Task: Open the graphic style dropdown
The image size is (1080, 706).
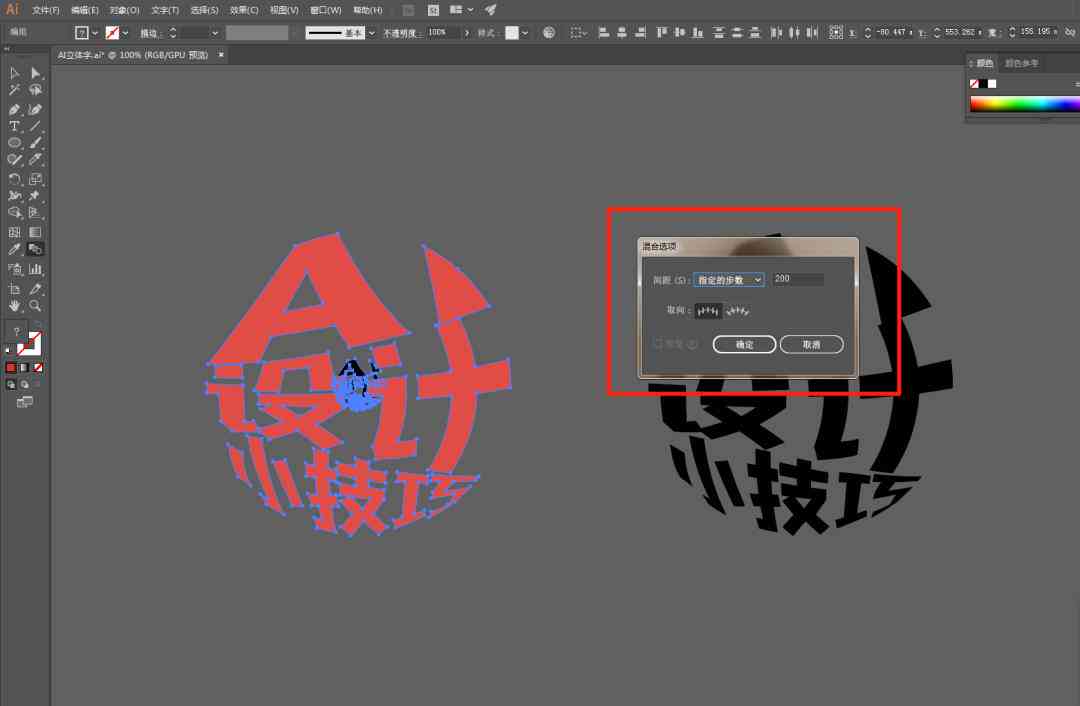Action: pos(525,32)
